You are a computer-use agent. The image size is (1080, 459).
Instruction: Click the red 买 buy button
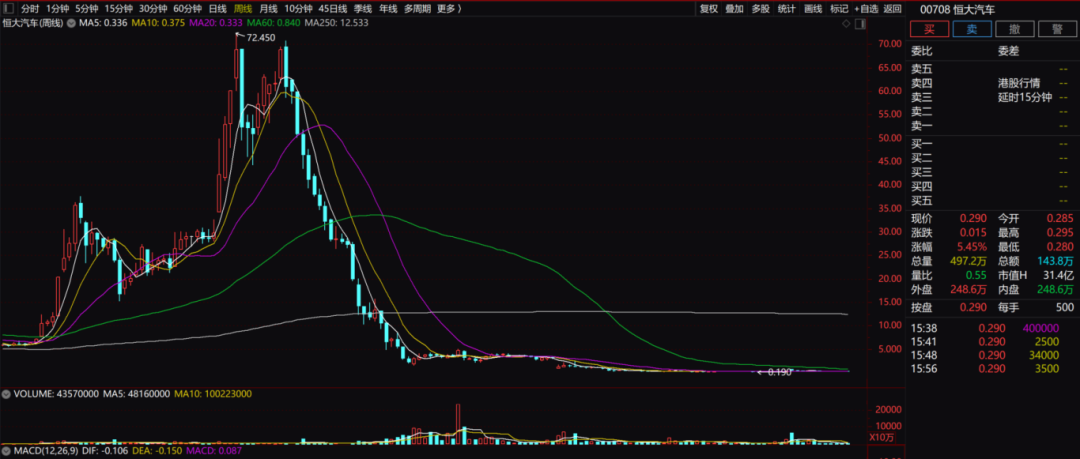(x=930, y=29)
